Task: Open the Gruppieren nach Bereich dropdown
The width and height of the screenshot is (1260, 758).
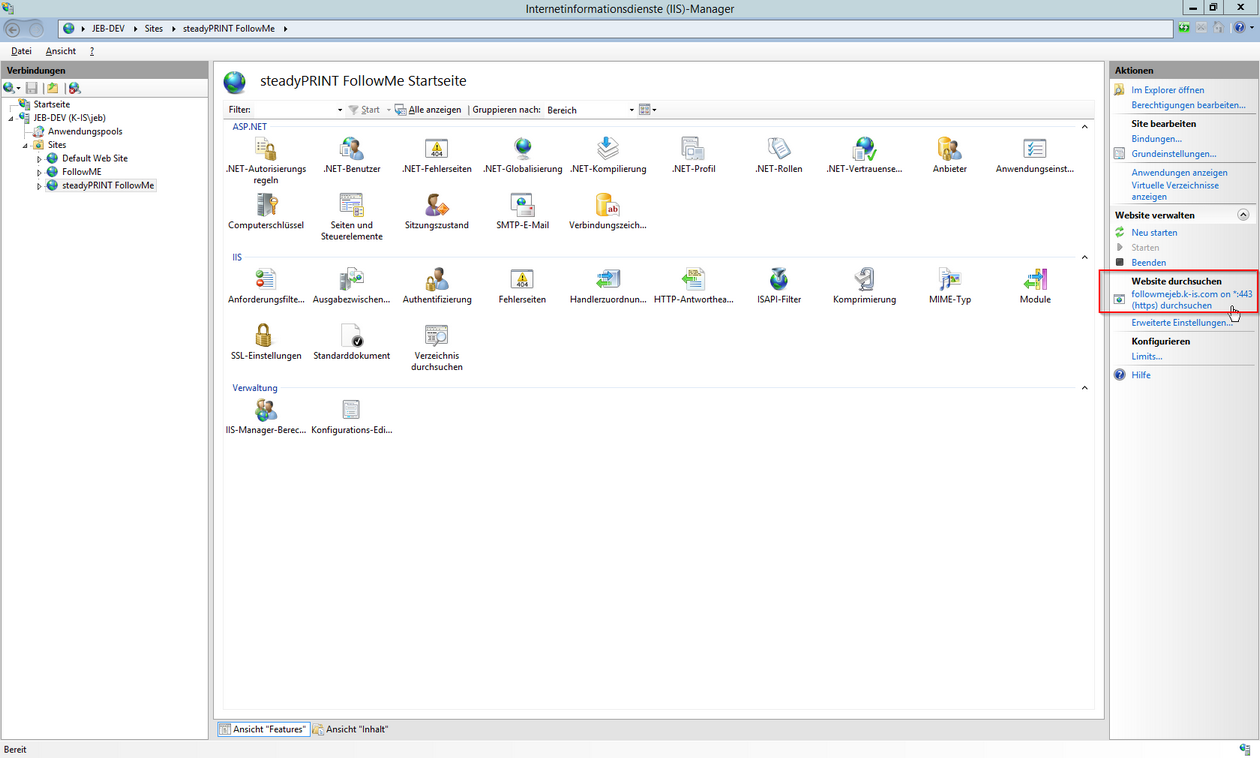Action: point(590,110)
